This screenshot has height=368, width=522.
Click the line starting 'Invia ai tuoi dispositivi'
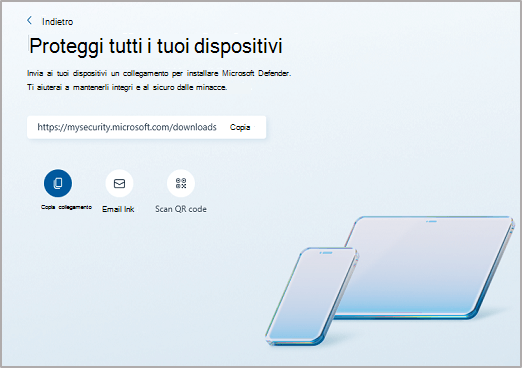click(159, 73)
